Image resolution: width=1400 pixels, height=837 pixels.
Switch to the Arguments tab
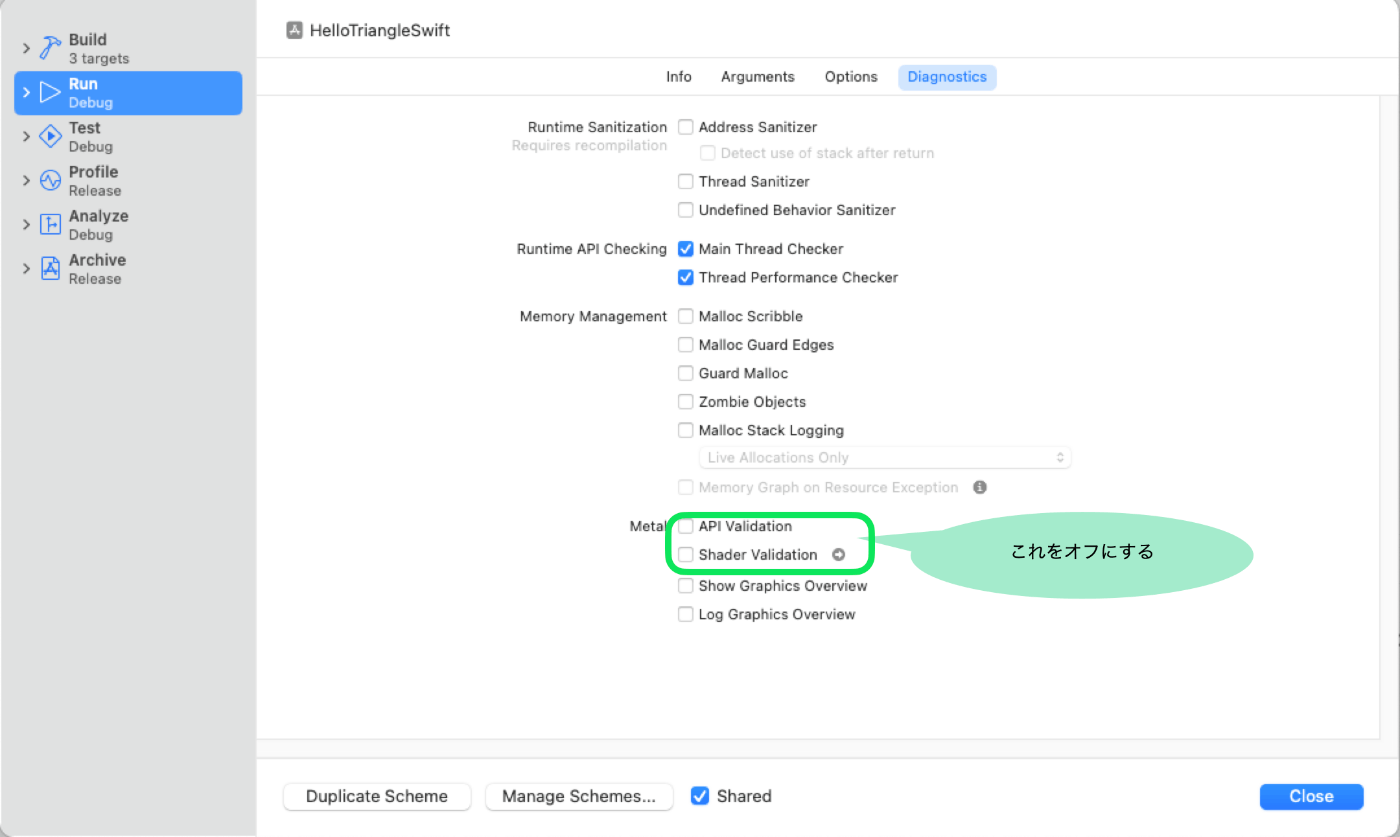click(x=758, y=77)
